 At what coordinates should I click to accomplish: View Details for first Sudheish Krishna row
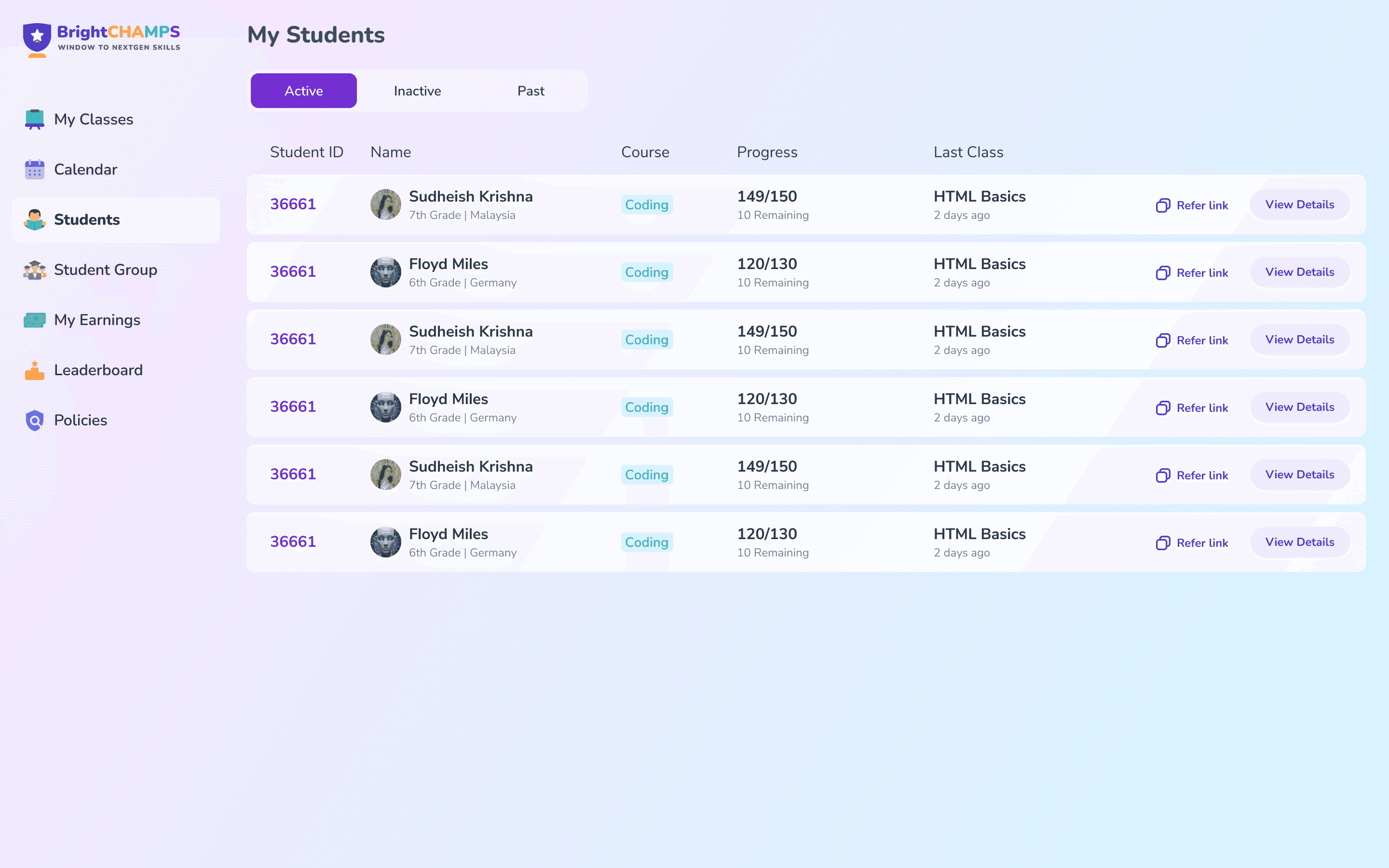(1299, 204)
